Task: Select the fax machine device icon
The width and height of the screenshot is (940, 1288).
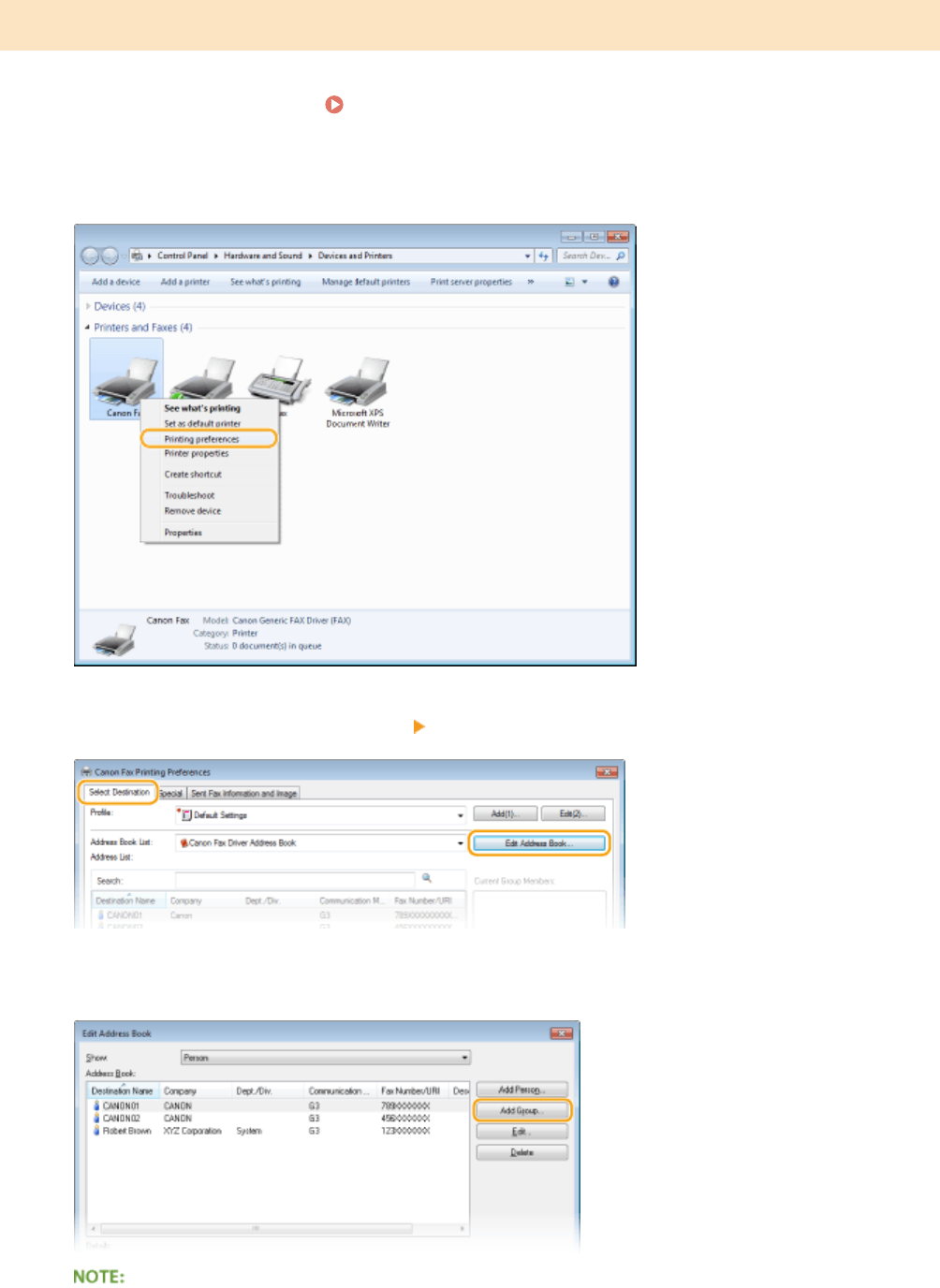Action: (279, 378)
